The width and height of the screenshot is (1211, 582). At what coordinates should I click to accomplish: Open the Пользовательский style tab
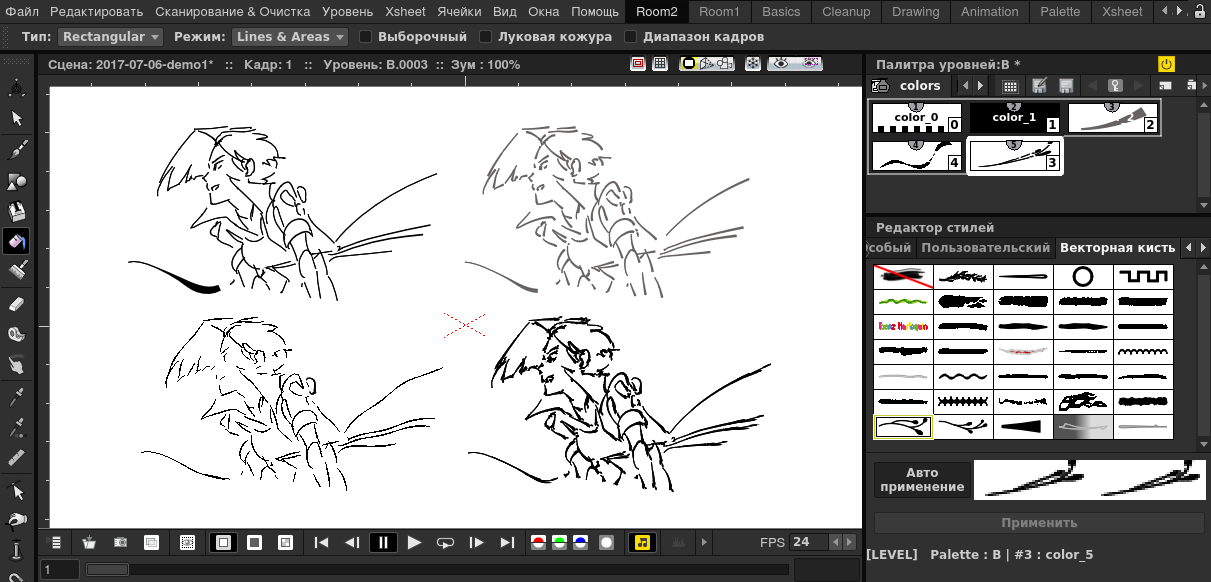pos(986,247)
